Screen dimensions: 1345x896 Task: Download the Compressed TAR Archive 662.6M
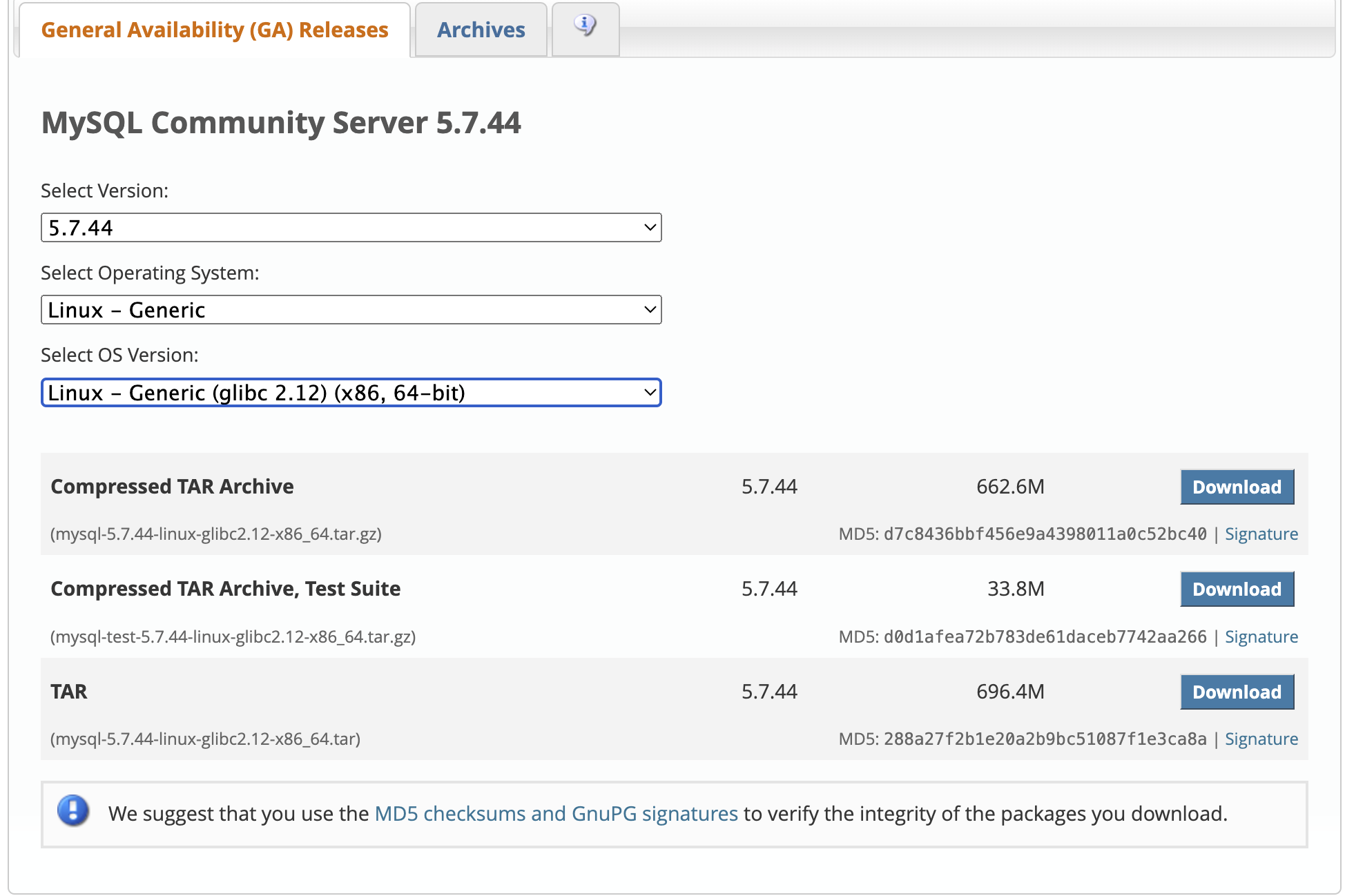pyautogui.click(x=1236, y=487)
